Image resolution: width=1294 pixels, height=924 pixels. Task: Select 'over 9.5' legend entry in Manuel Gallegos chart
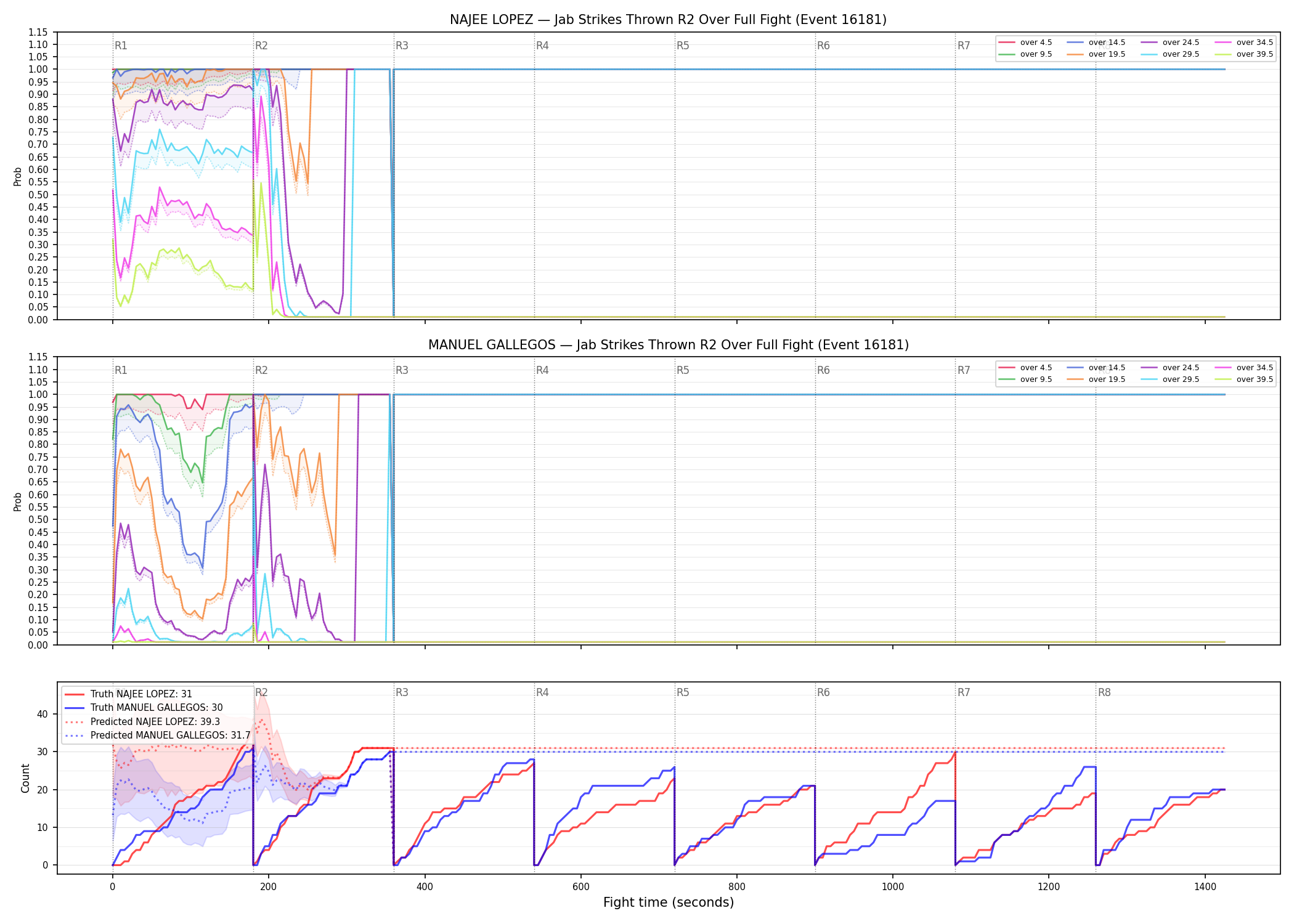[1025, 379]
